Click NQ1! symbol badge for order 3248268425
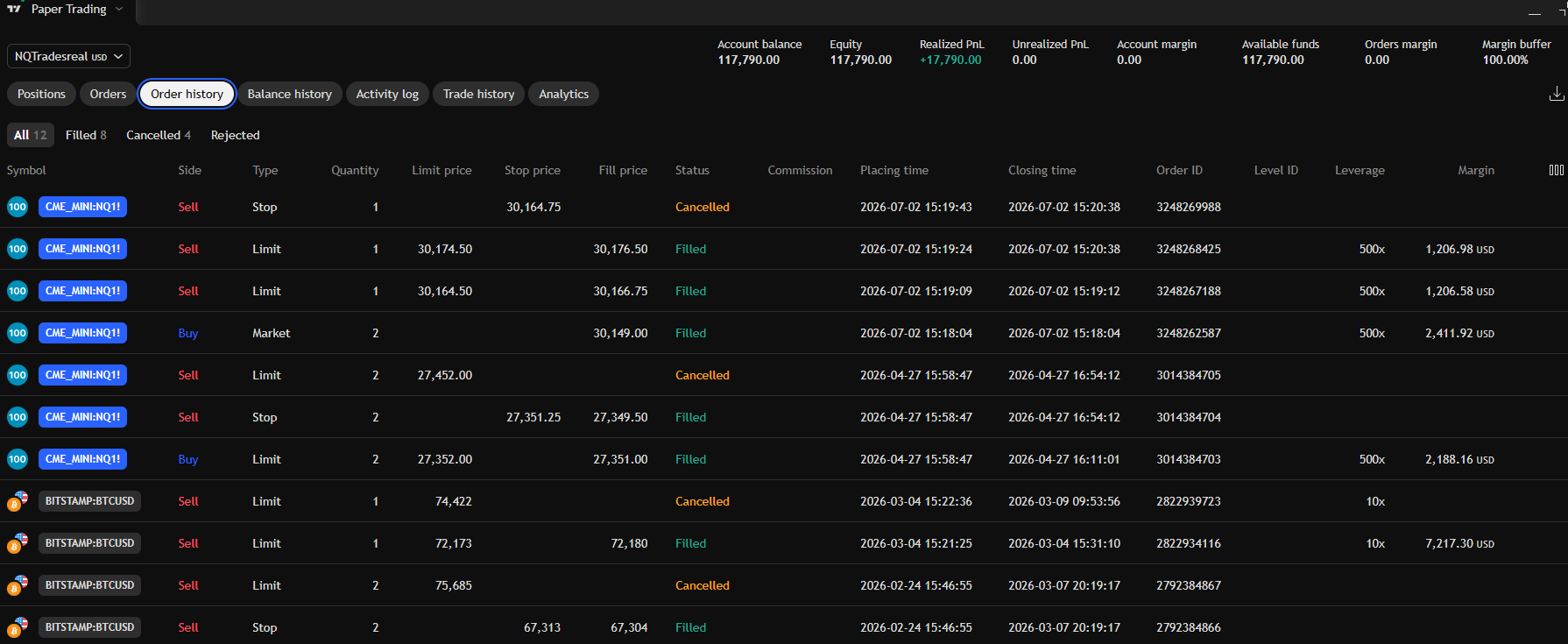Viewport: 1568px width, 644px height. coord(82,249)
